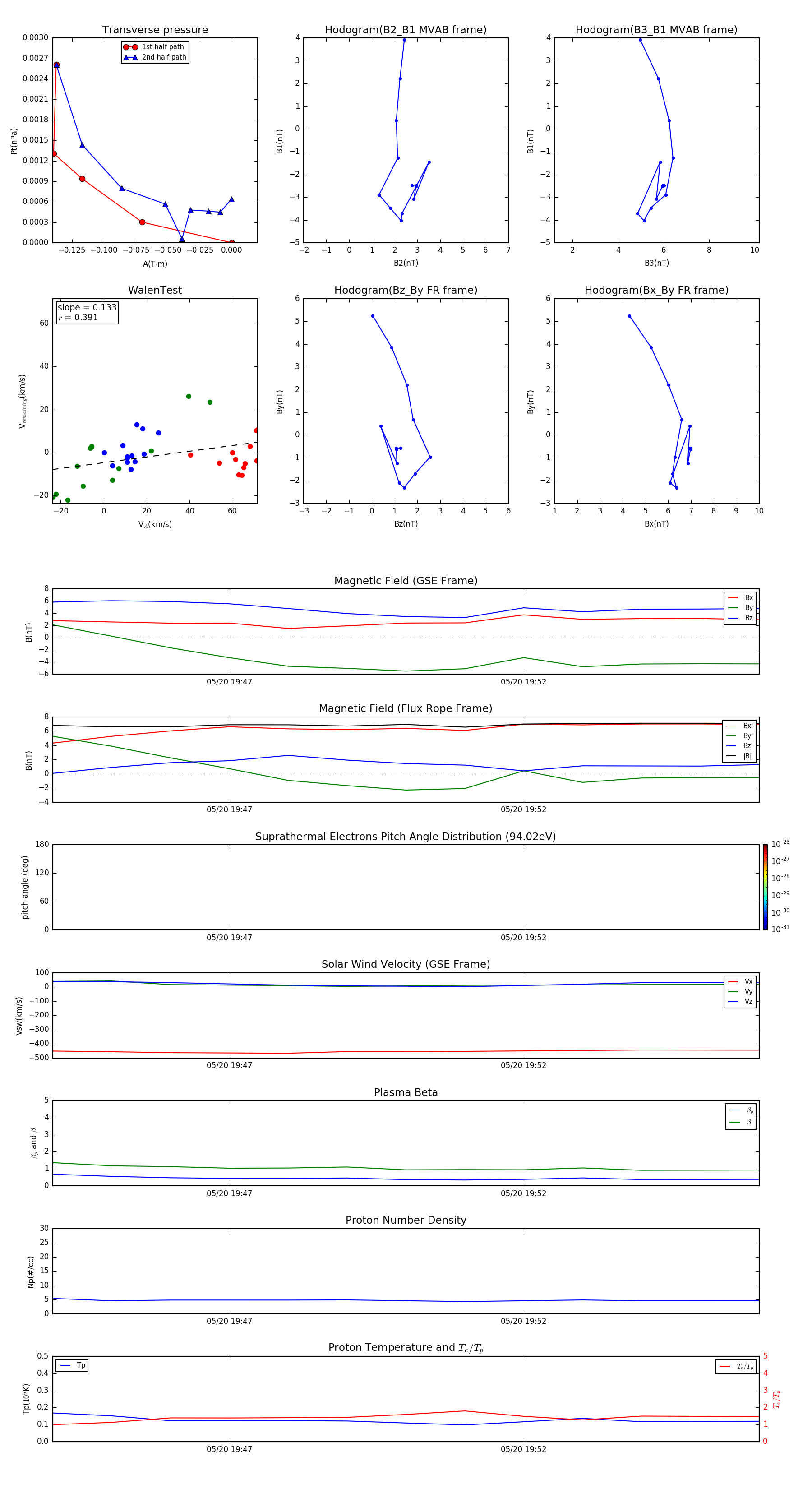Screen dimensions: 812x1489
Task: Click the 'Magnetic Field (Flux Rope Frame)' title
Action: [x=406, y=709]
